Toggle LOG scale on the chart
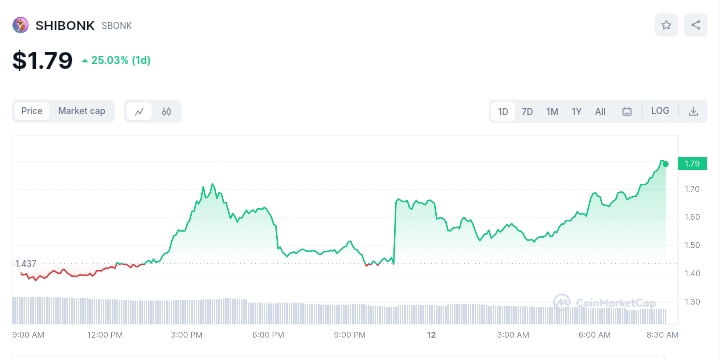 [660, 111]
